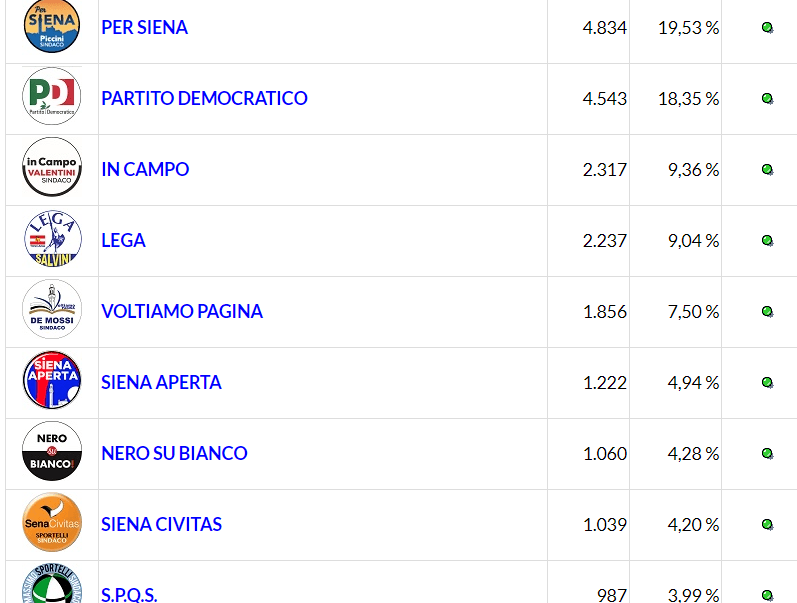The width and height of the screenshot is (797, 603).
Task: Select the LEGA list link
Action: click(123, 240)
